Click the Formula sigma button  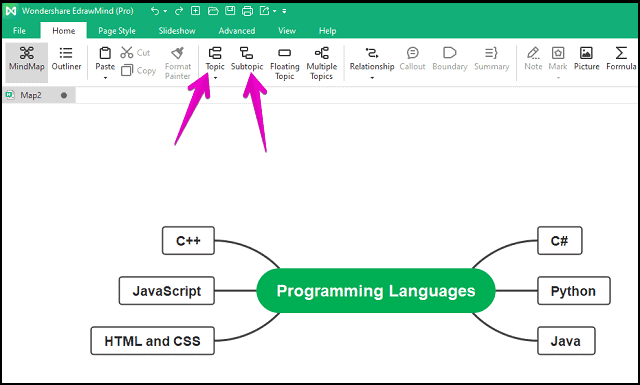(621, 59)
